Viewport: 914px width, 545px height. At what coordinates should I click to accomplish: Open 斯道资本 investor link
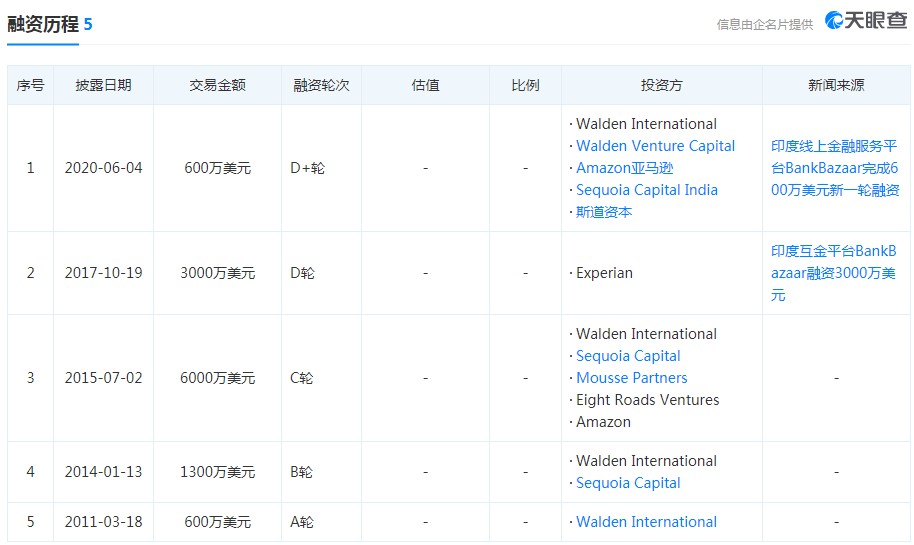[604, 212]
